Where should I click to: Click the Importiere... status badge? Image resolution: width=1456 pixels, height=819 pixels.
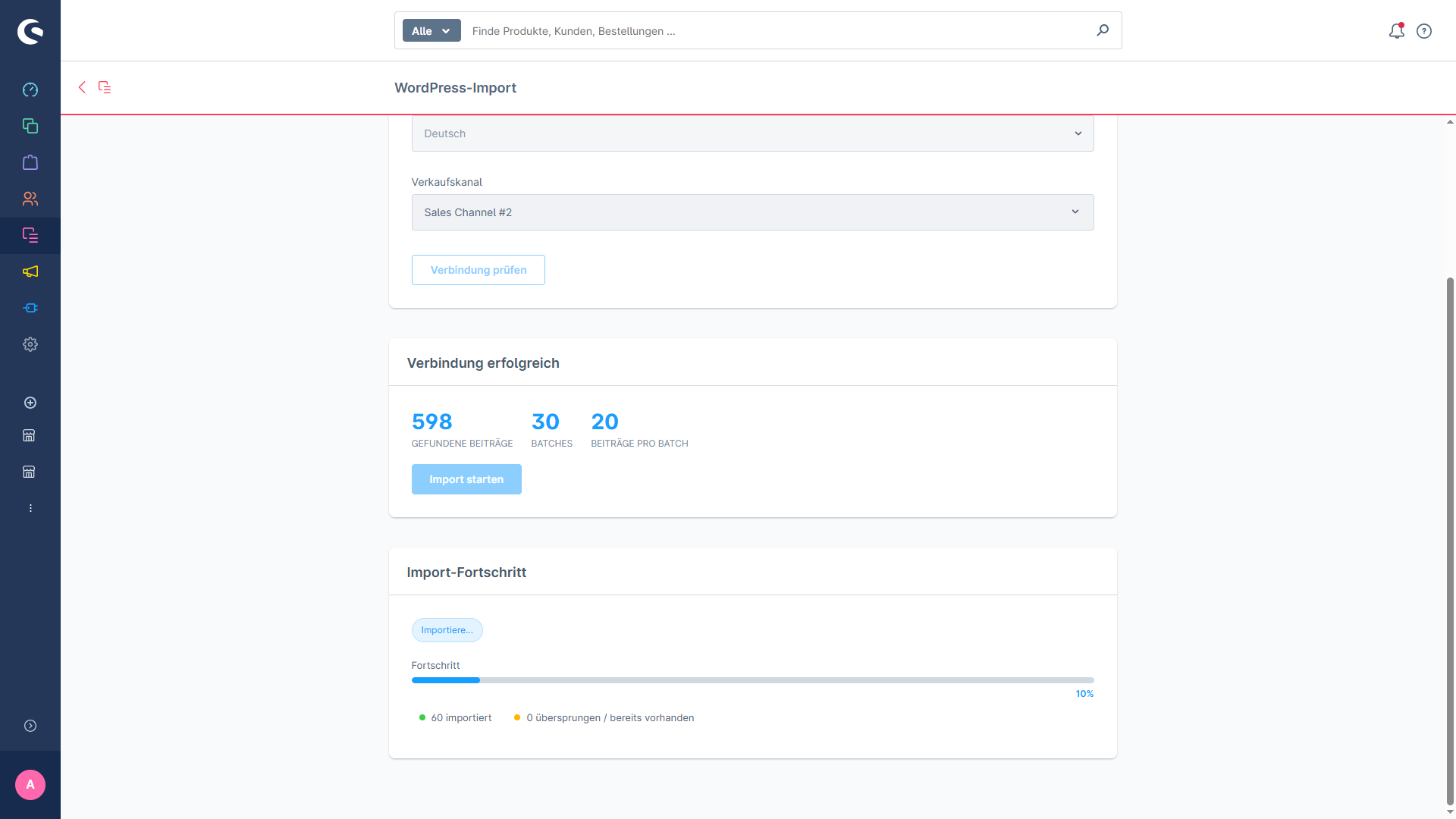pyautogui.click(x=447, y=630)
